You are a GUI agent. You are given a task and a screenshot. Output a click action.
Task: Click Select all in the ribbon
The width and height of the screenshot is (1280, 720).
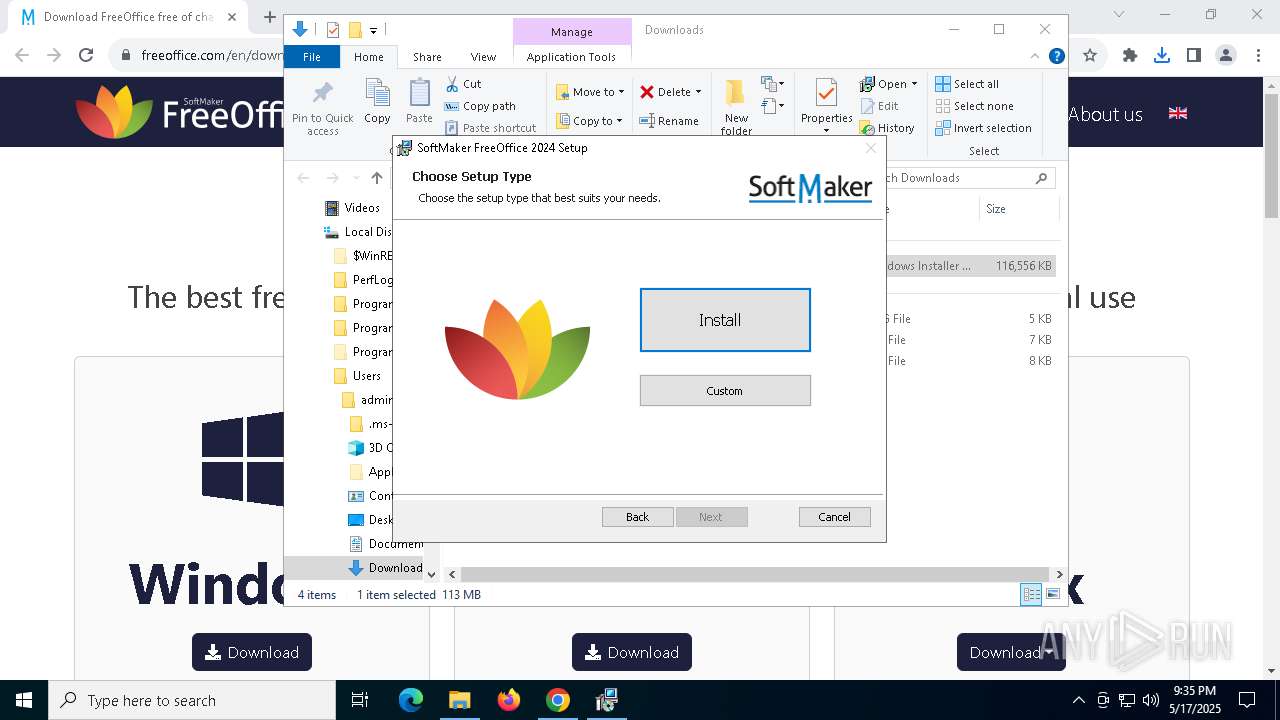pyautogui.click(x=967, y=84)
